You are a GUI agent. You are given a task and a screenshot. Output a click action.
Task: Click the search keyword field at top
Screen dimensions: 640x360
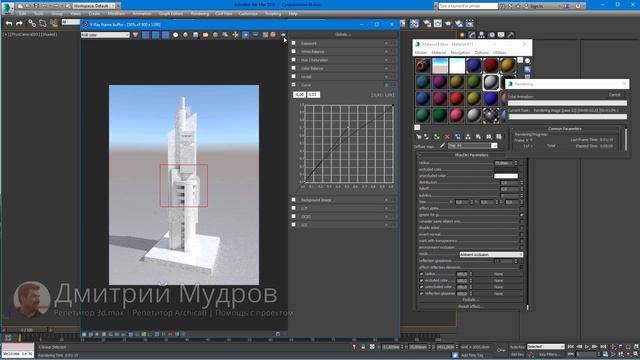point(468,6)
